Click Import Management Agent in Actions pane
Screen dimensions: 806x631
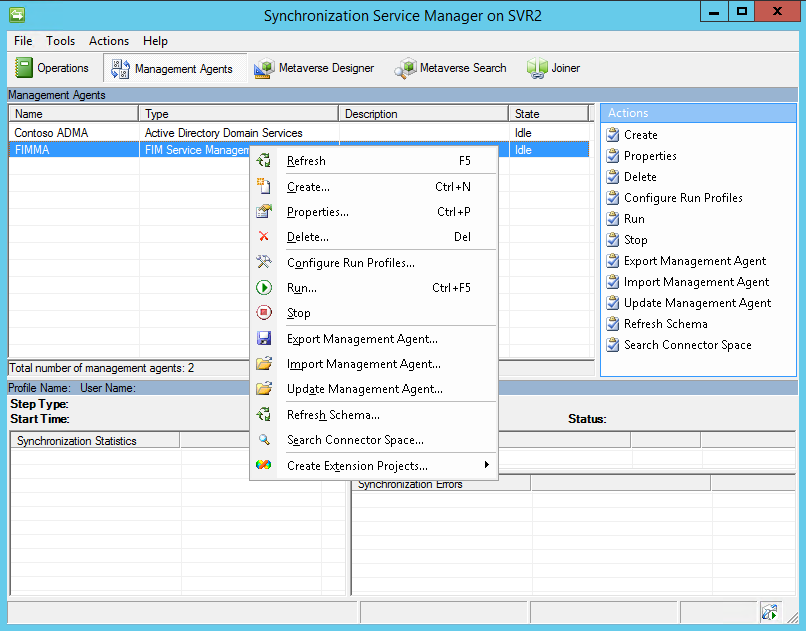click(696, 282)
